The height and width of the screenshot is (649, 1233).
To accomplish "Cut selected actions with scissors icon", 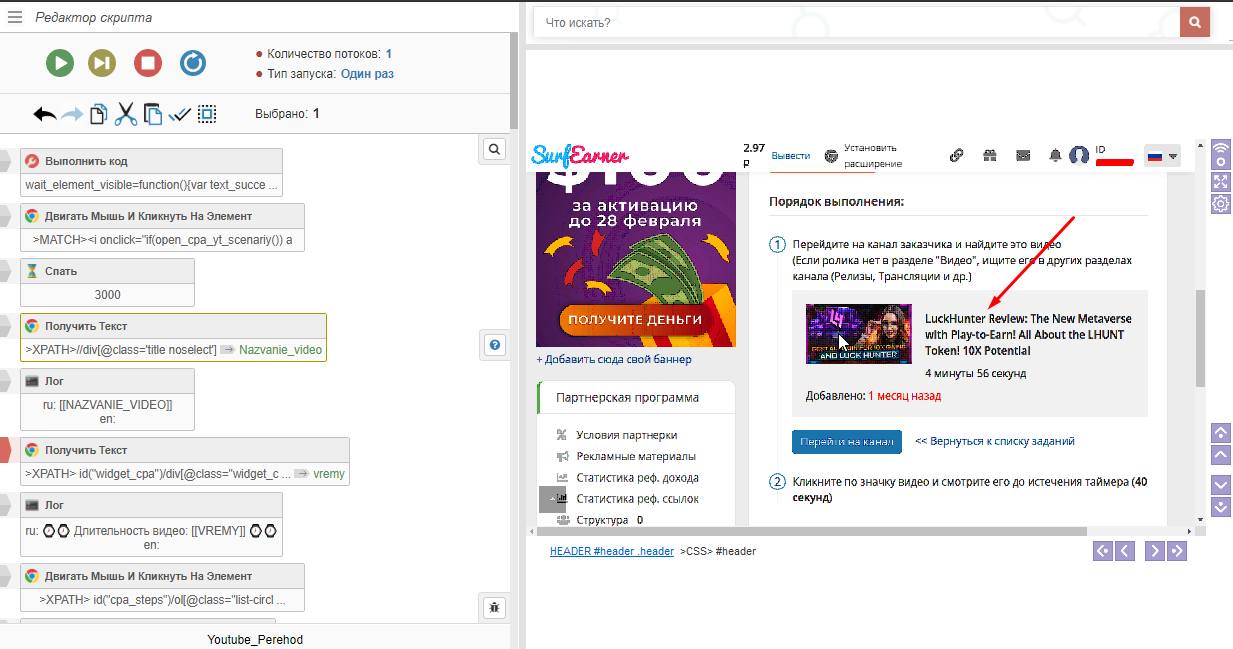I will coord(125,114).
